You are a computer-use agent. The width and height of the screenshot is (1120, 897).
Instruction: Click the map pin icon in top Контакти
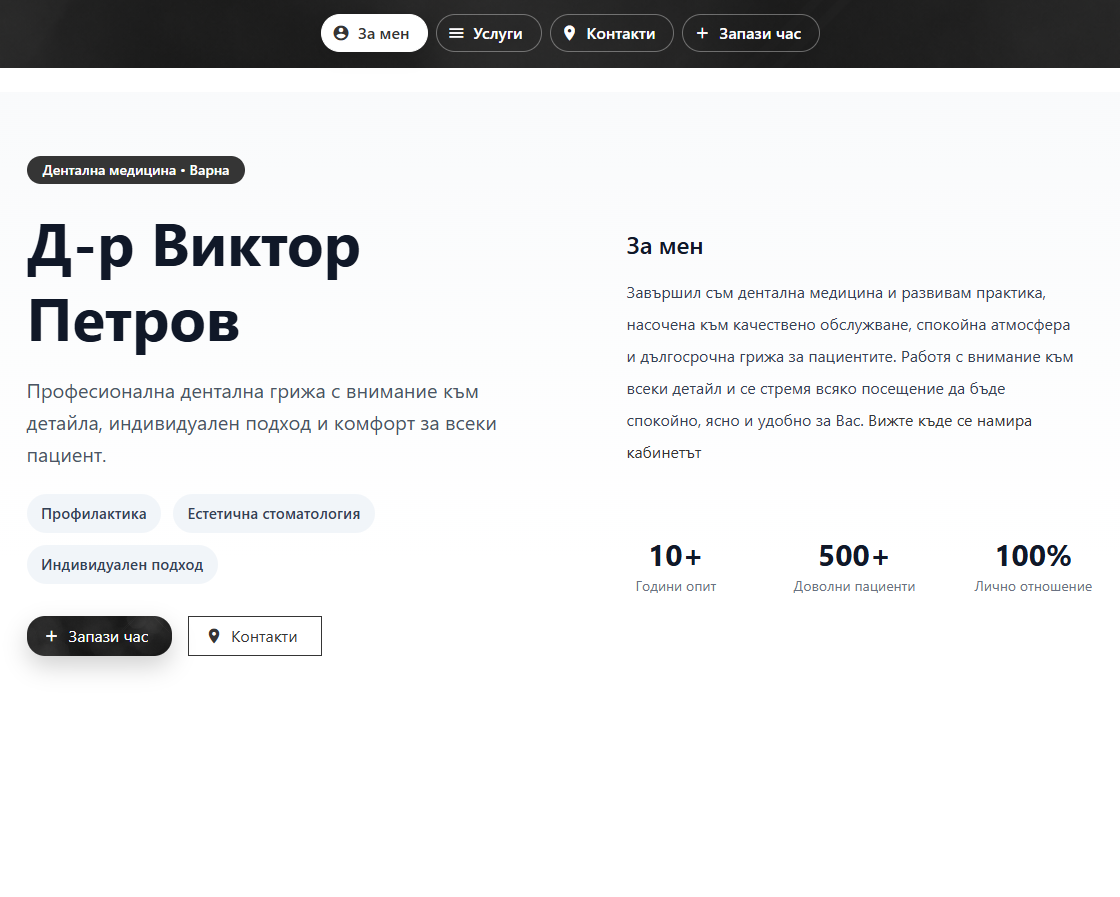click(x=569, y=33)
